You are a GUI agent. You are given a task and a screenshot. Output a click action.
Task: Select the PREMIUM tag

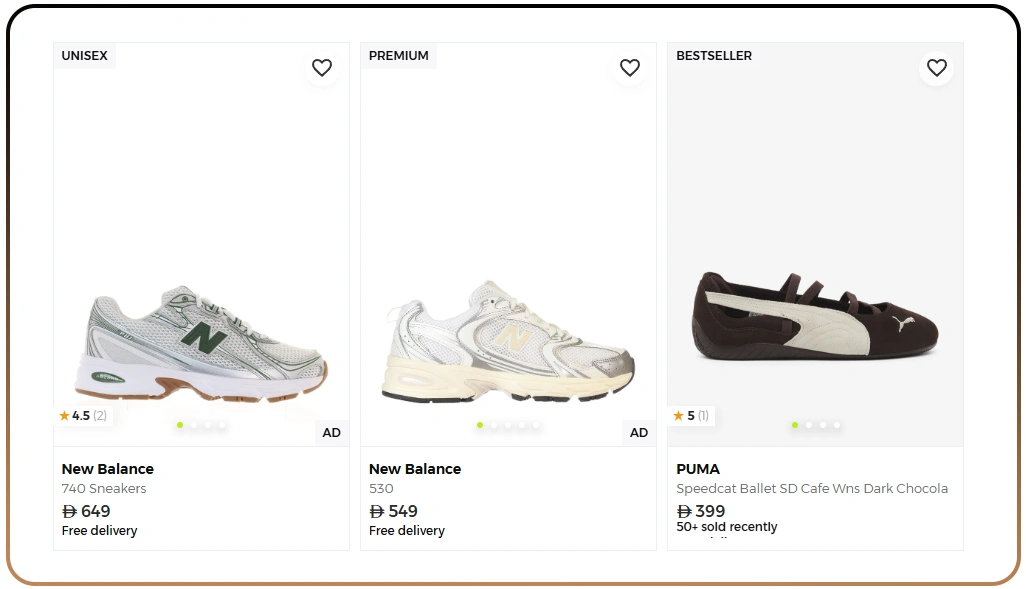point(399,56)
